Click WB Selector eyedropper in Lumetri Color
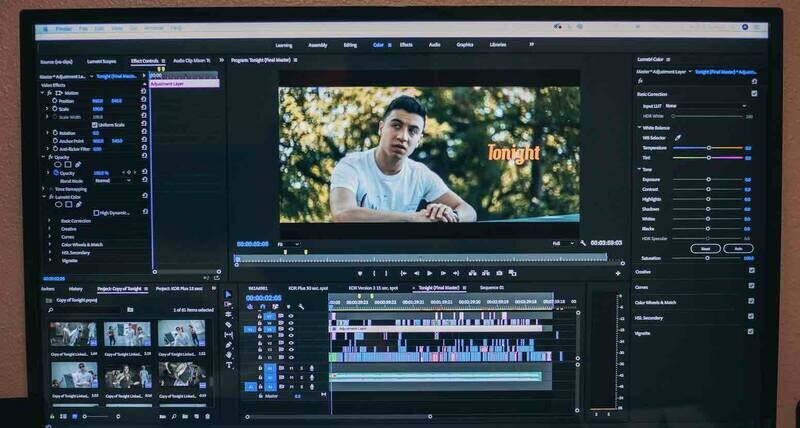Screen dimensions: 800x428 (x=678, y=138)
